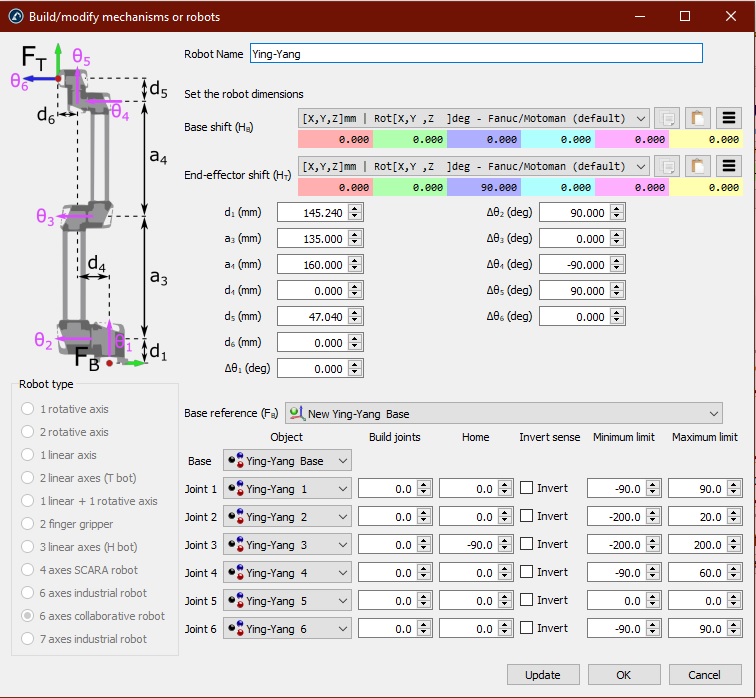Click the Base shift paste clipboard icon
The width and height of the screenshot is (756, 698).
pos(699,118)
